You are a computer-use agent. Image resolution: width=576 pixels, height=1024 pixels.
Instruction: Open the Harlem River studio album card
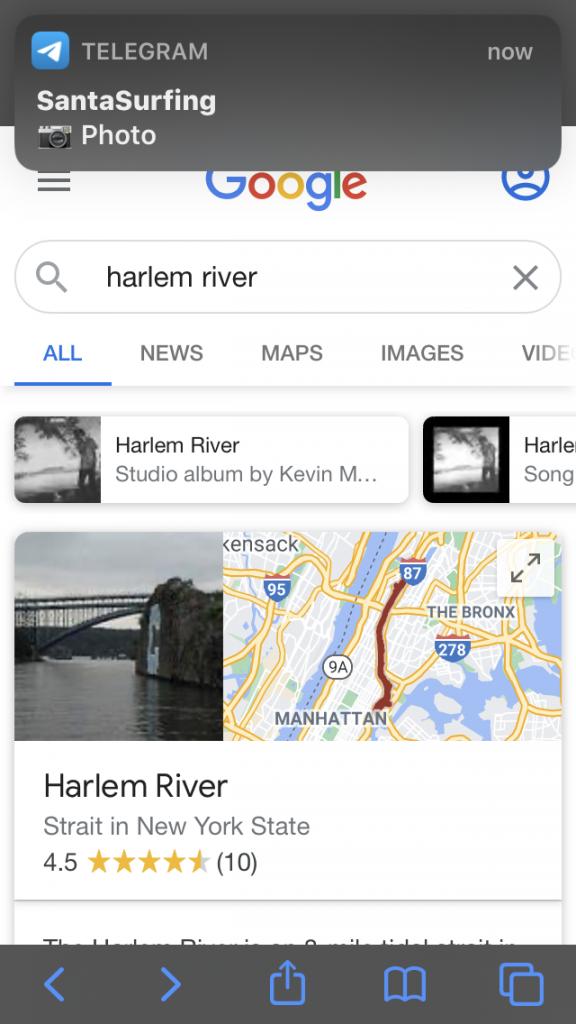(212, 460)
